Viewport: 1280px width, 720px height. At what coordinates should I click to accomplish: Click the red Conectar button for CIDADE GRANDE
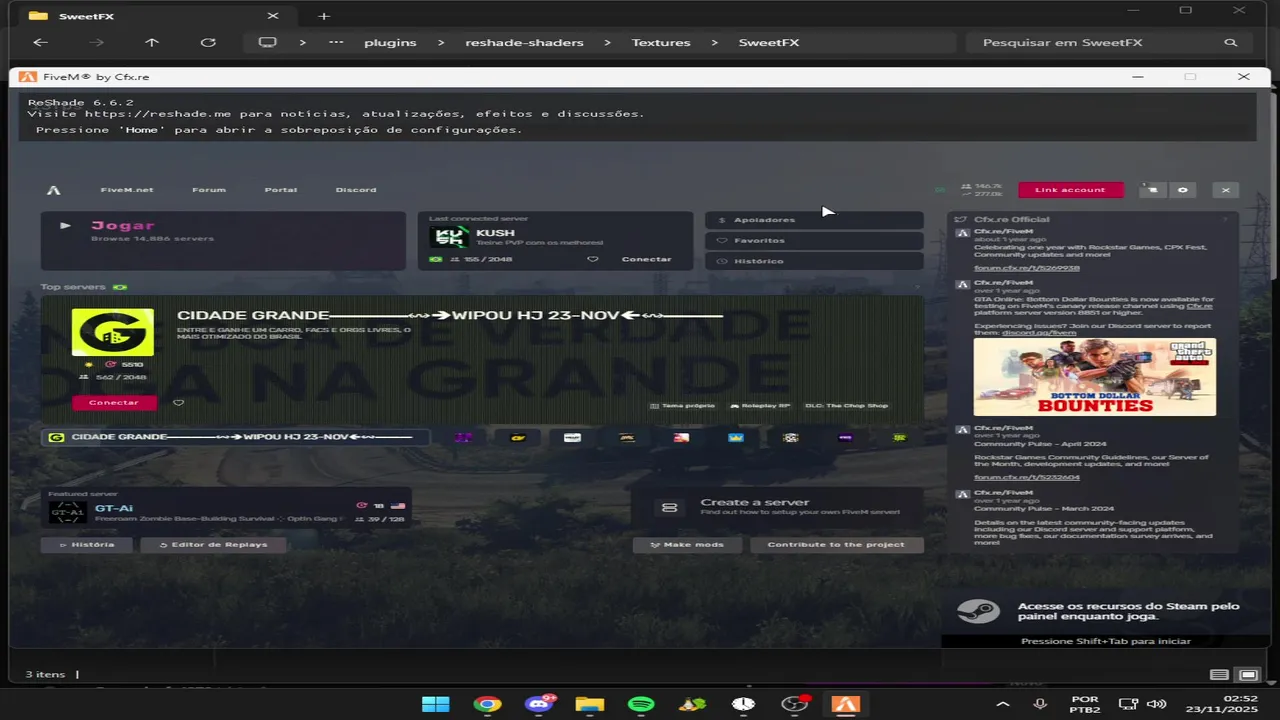(114, 402)
